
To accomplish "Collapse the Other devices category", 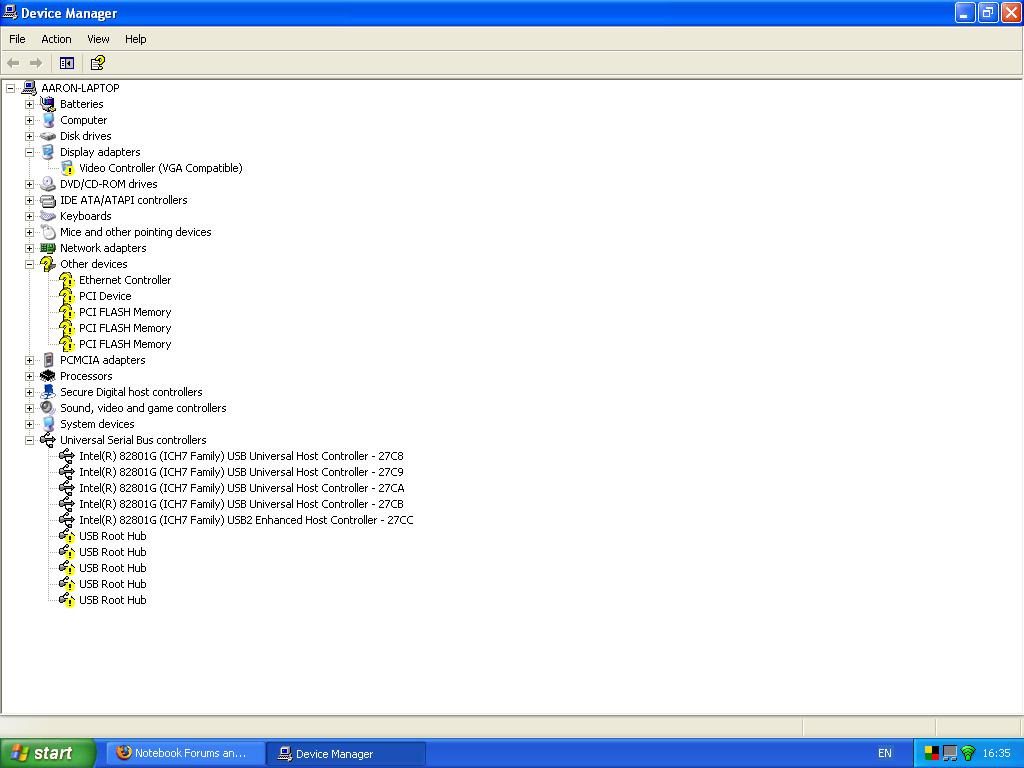I will tap(29, 264).
